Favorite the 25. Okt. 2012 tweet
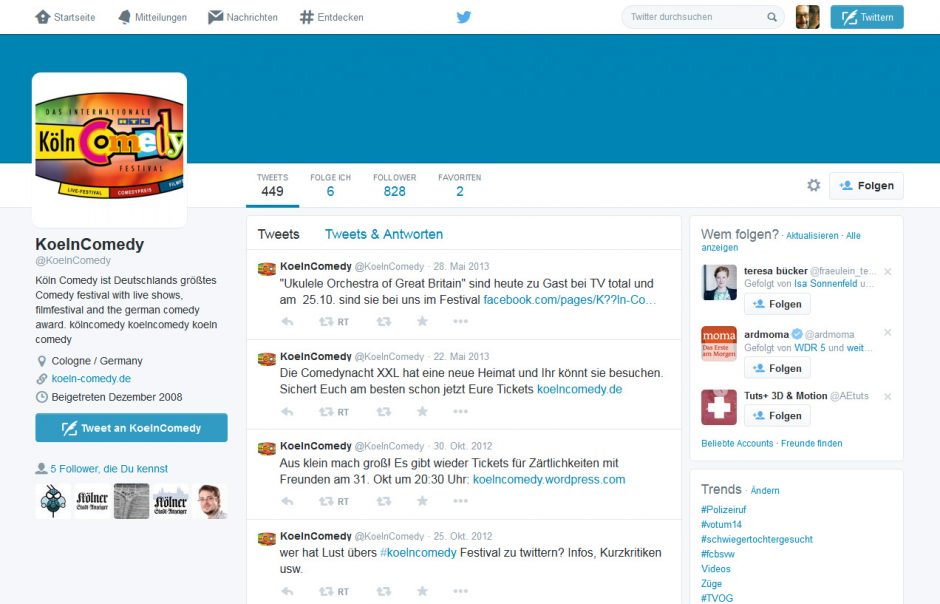 coord(423,591)
